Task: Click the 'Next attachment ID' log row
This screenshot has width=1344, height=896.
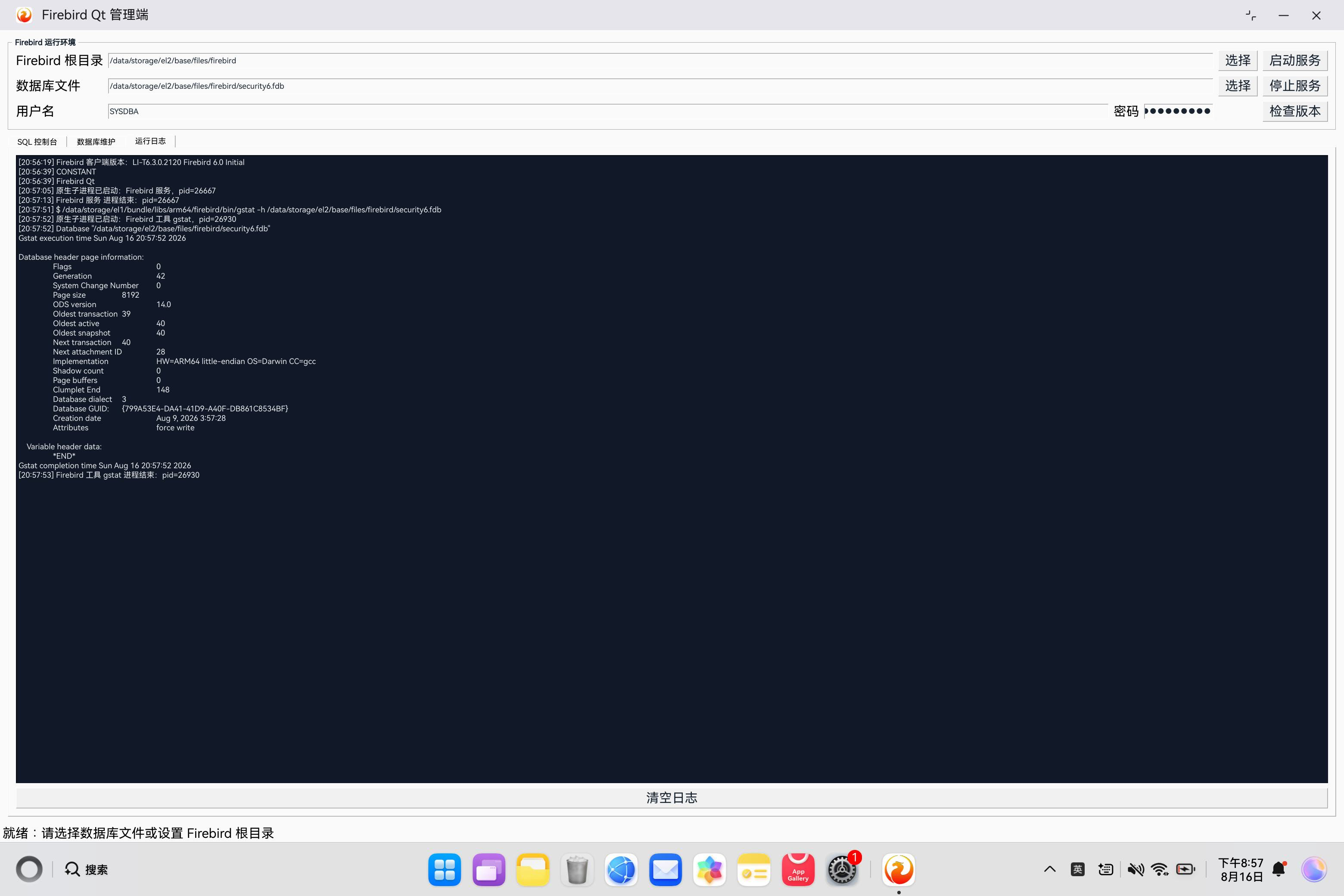Action: pos(109,352)
